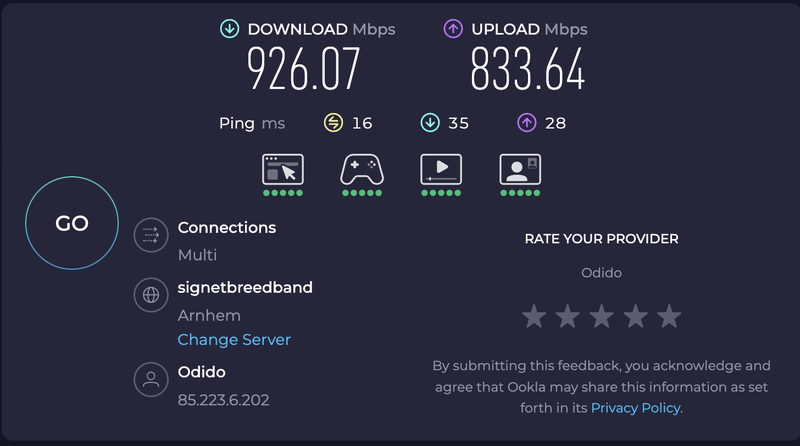Open the Privacy Policy link
800x446 pixels.
point(636,408)
